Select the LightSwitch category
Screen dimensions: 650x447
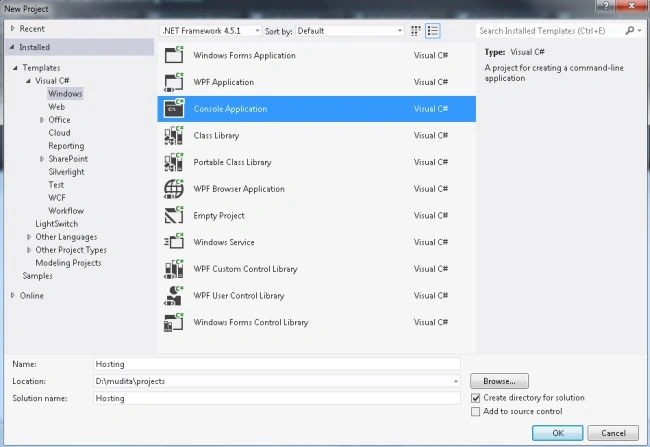(56, 224)
